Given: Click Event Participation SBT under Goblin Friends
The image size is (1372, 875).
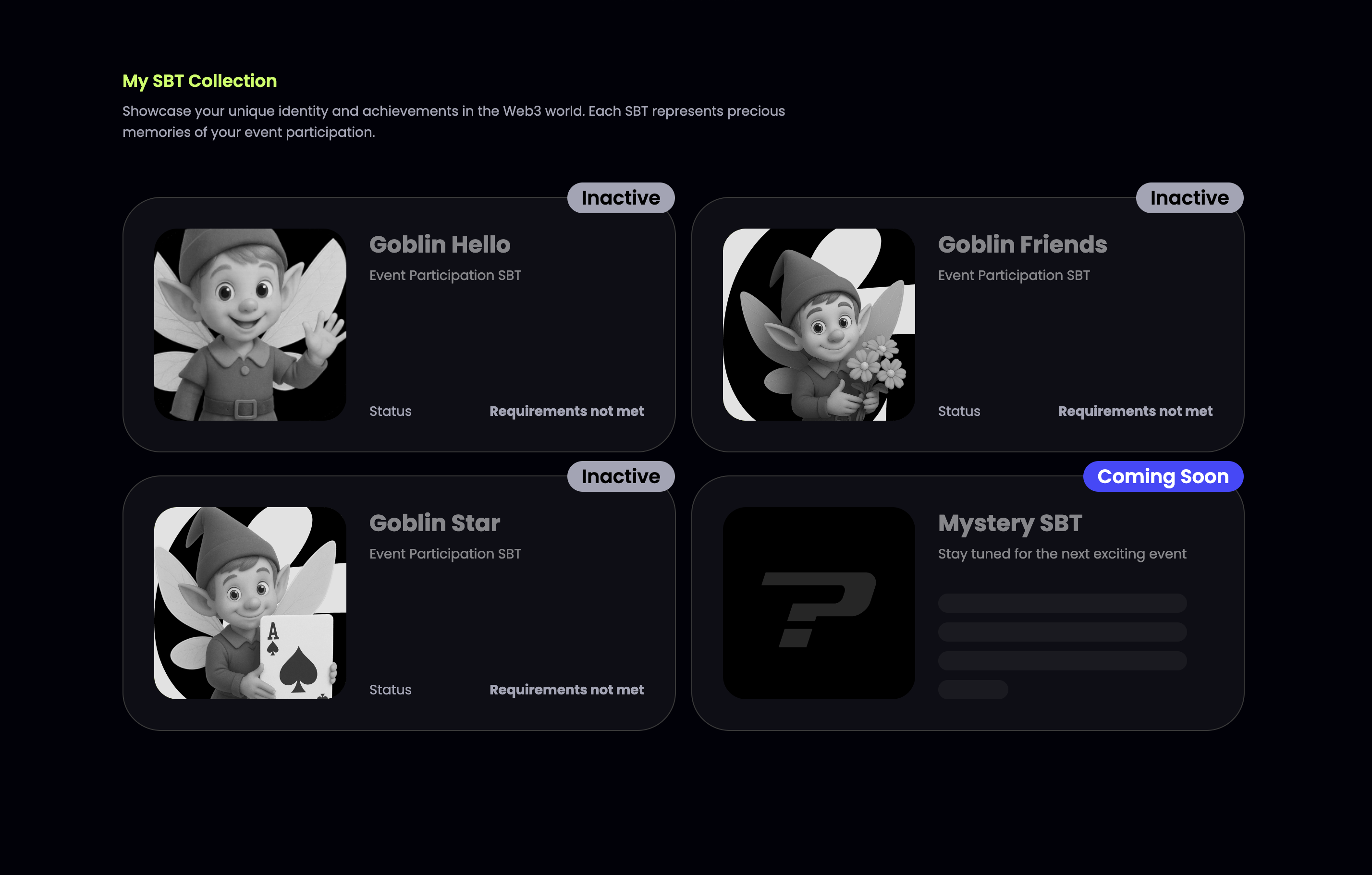Looking at the screenshot, I should point(1014,275).
